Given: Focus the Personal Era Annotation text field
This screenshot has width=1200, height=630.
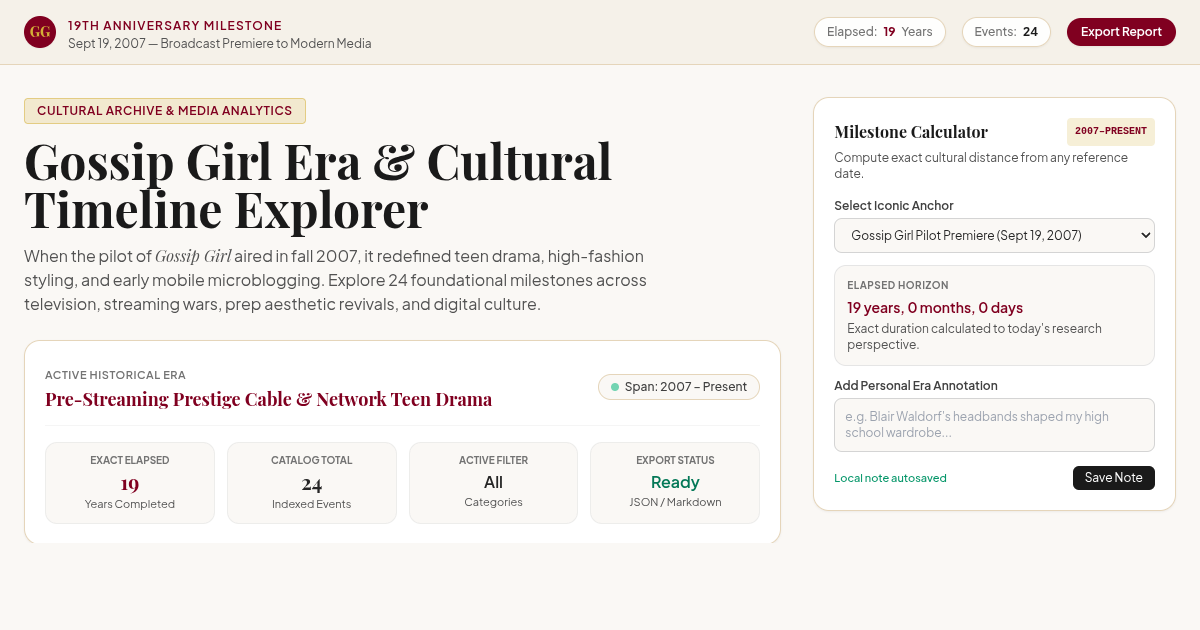Looking at the screenshot, I should click(x=994, y=425).
